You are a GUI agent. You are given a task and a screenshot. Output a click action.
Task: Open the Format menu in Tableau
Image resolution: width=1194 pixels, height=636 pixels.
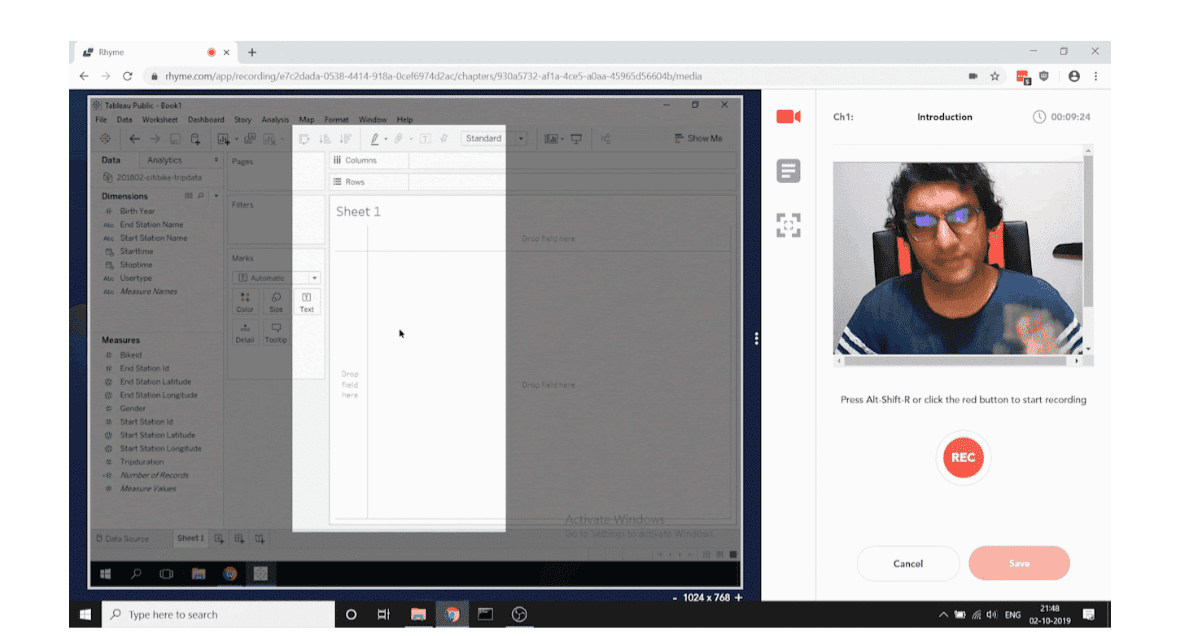336,120
